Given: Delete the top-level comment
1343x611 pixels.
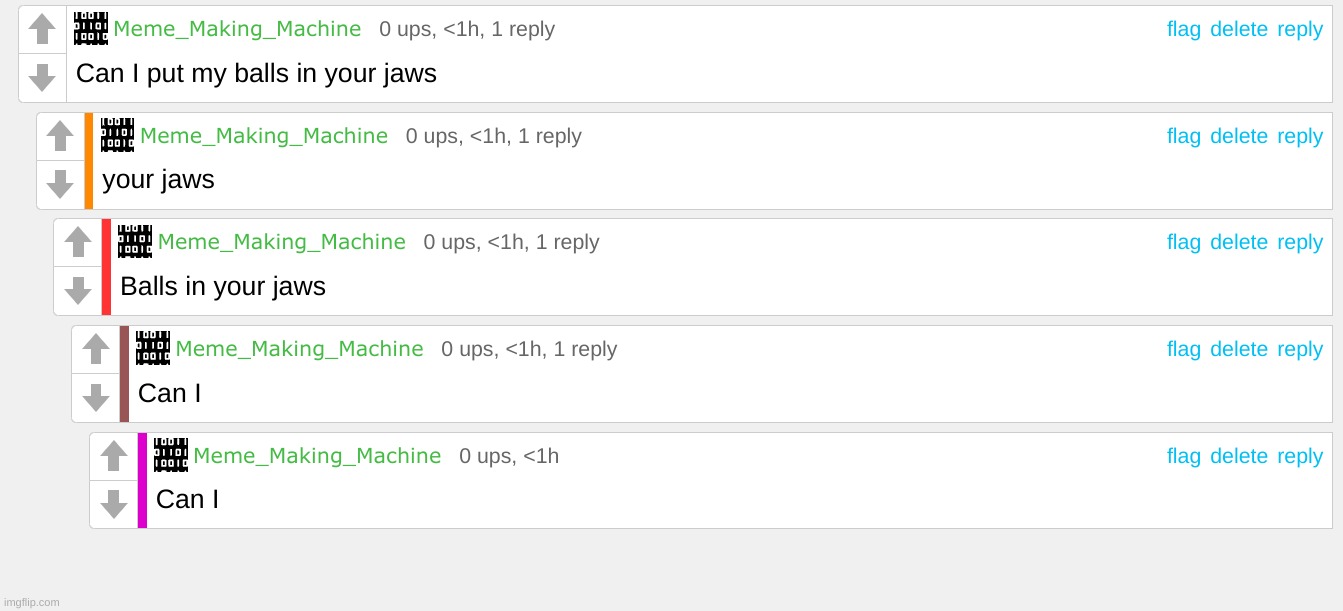Looking at the screenshot, I should pyautogui.click(x=1238, y=29).
